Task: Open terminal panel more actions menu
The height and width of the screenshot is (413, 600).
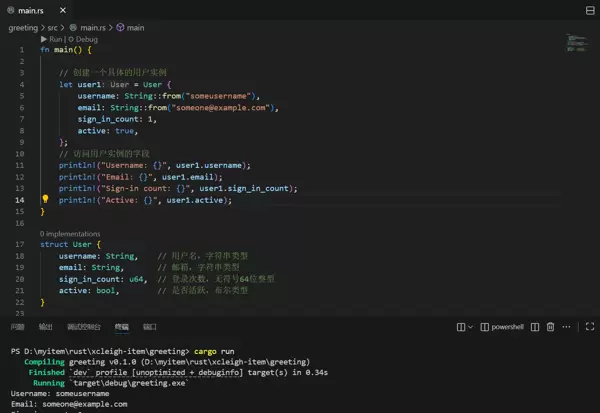Action: click(564, 327)
